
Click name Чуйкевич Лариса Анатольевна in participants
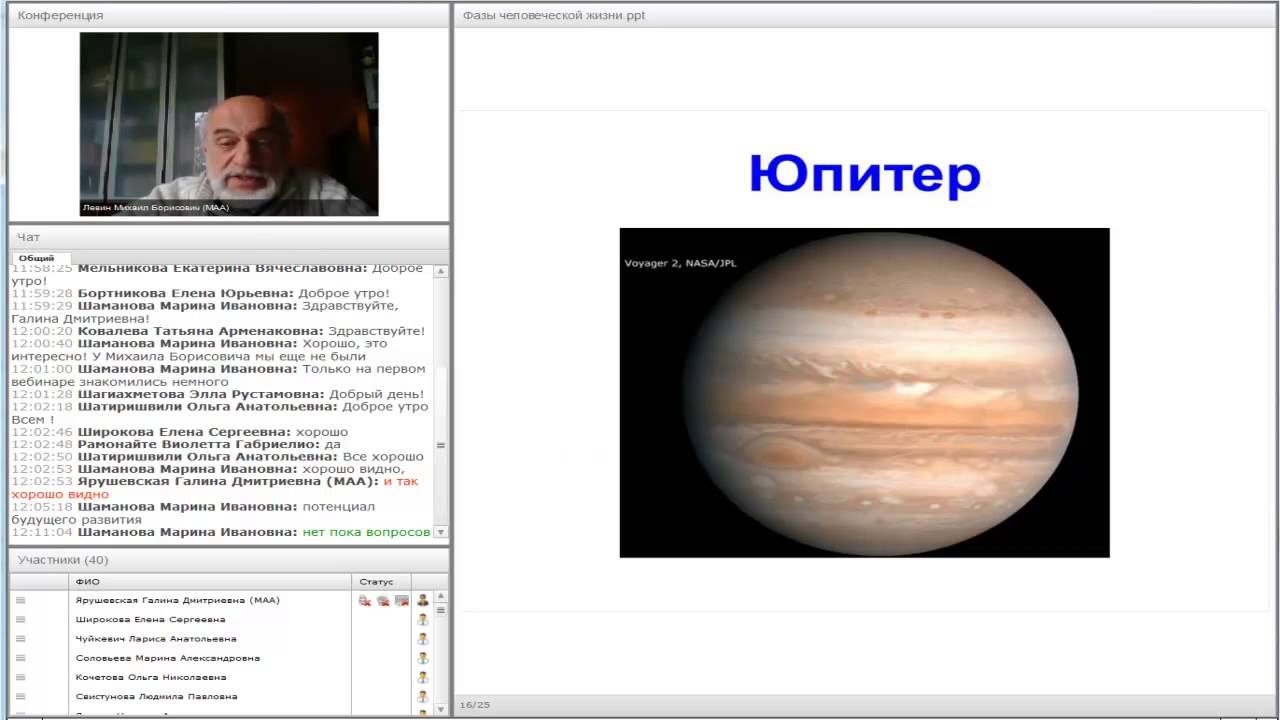coord(156,638)
